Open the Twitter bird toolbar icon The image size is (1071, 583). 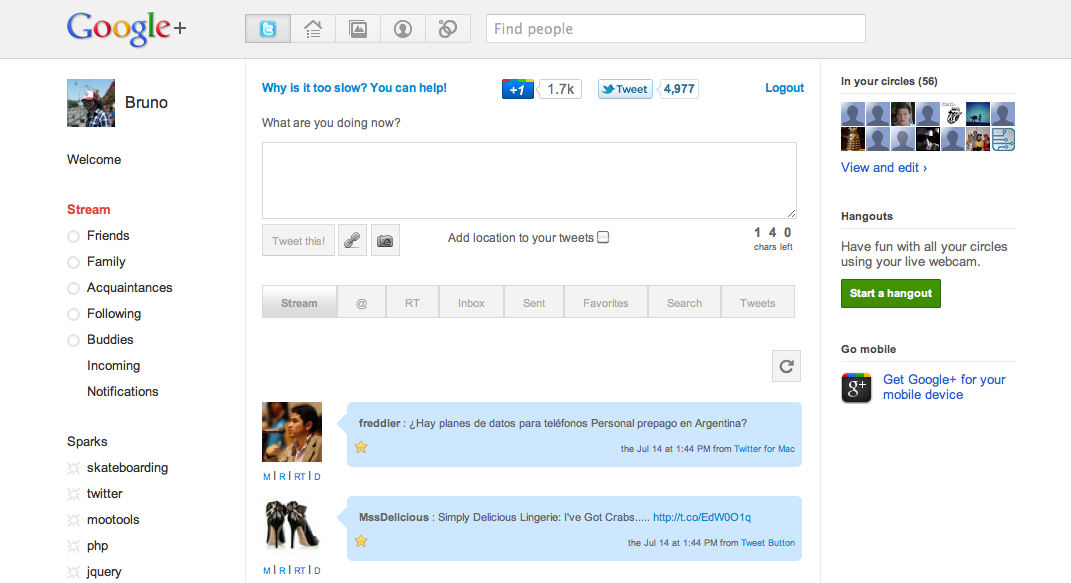(268, 29)
